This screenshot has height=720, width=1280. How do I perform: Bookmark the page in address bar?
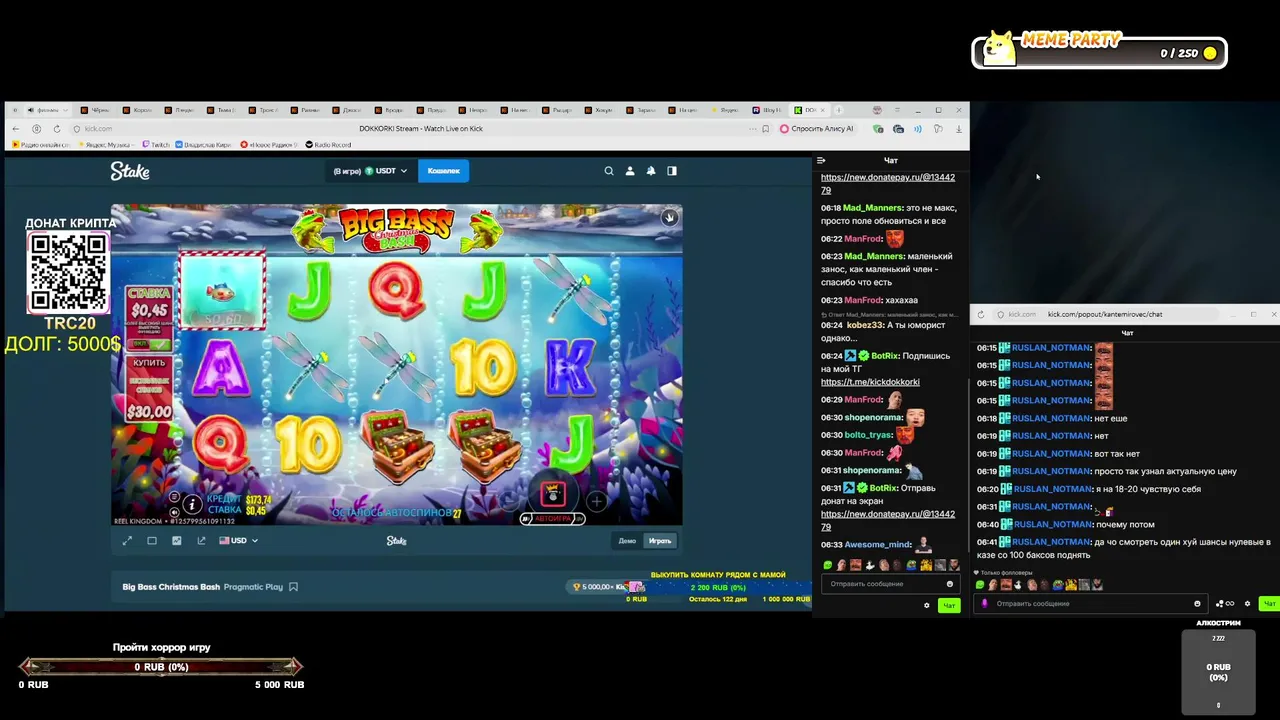point(766,129)
